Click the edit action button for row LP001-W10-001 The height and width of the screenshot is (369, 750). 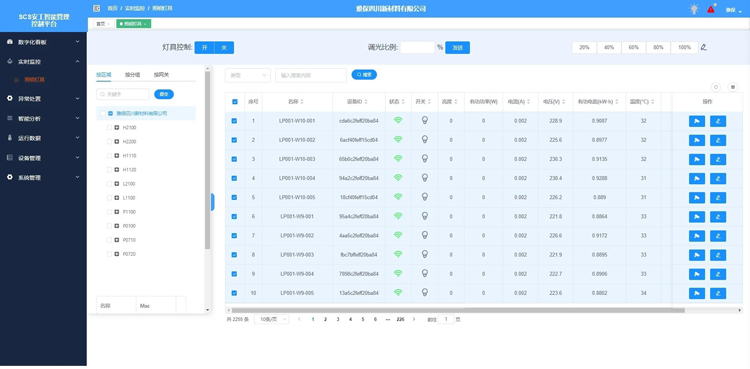tap(718, 121)
